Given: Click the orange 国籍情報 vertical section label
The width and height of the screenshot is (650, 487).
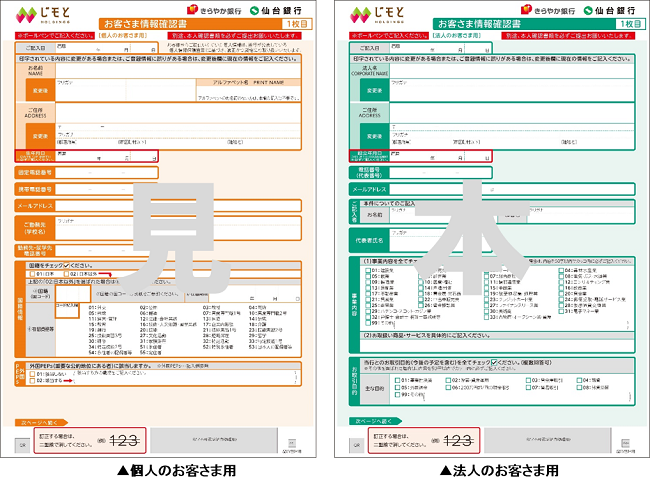Looking at the screenshot, I should coord(20,309).
